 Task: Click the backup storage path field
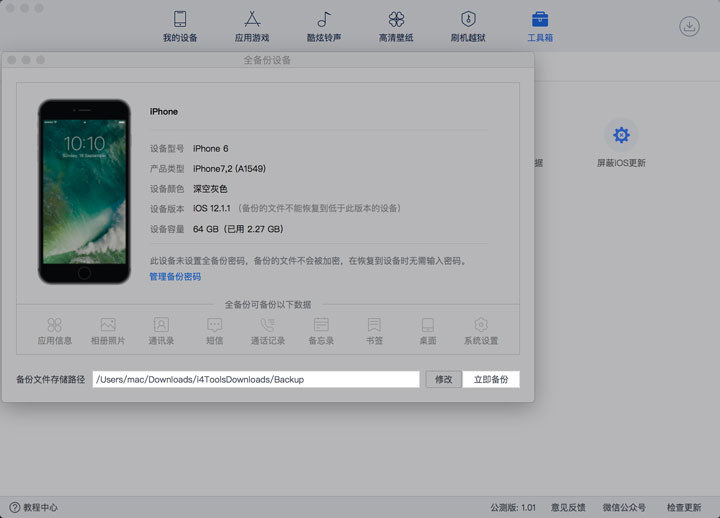pyautogui.click(x=255, y=379)
